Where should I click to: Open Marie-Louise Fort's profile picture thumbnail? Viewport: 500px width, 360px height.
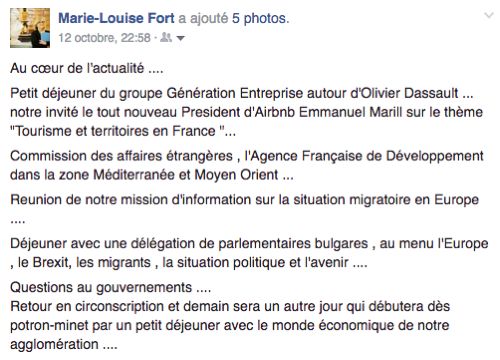click(30, 28)
